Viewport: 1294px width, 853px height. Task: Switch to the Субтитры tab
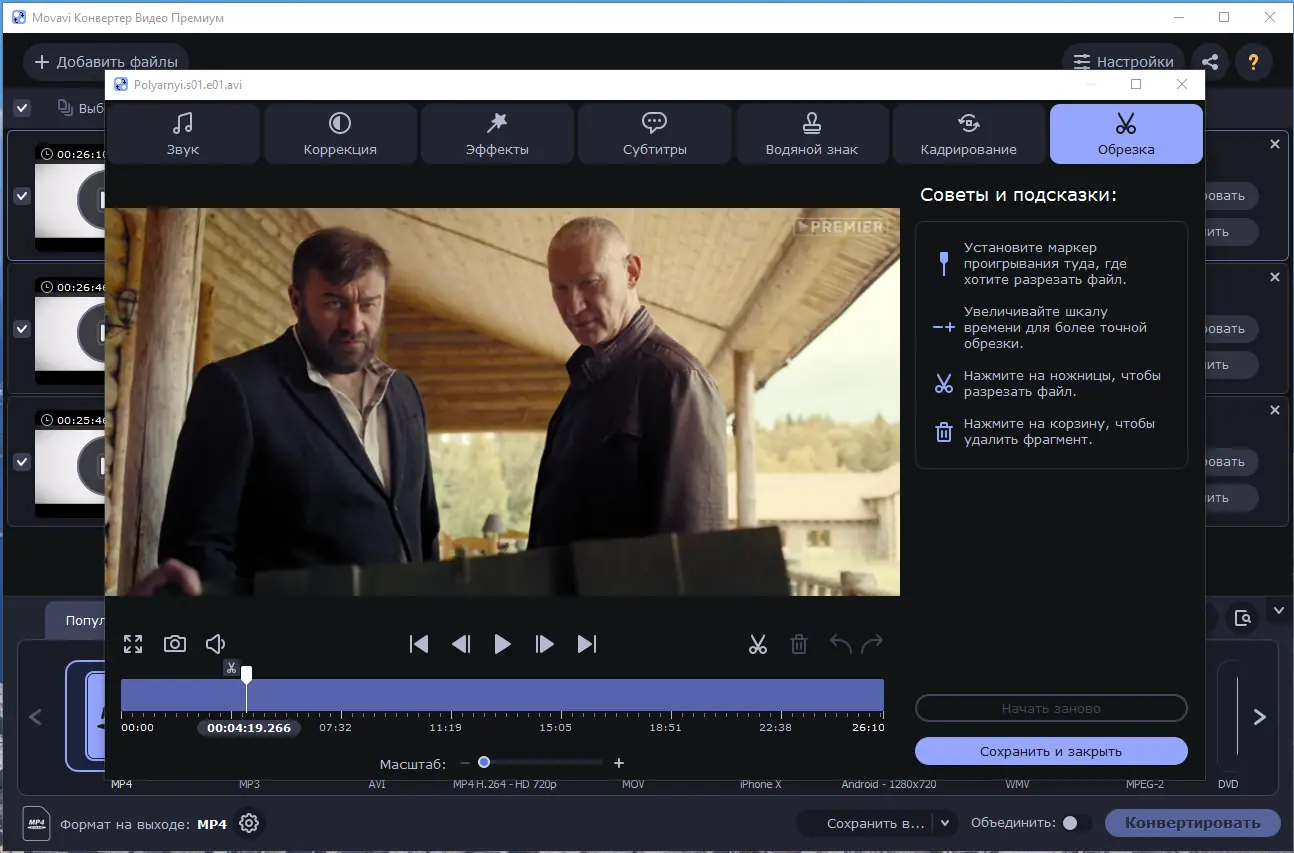(654, 134)
